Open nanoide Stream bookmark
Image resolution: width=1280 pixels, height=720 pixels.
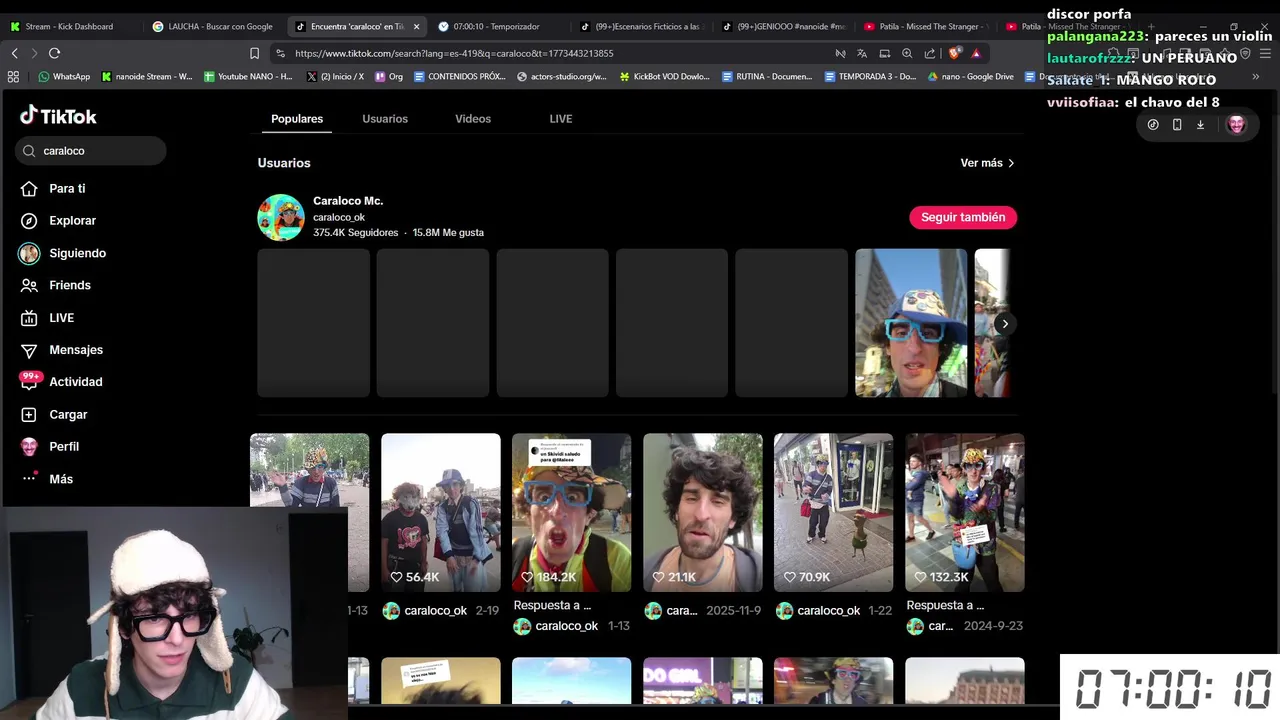[x=147, y=76]
